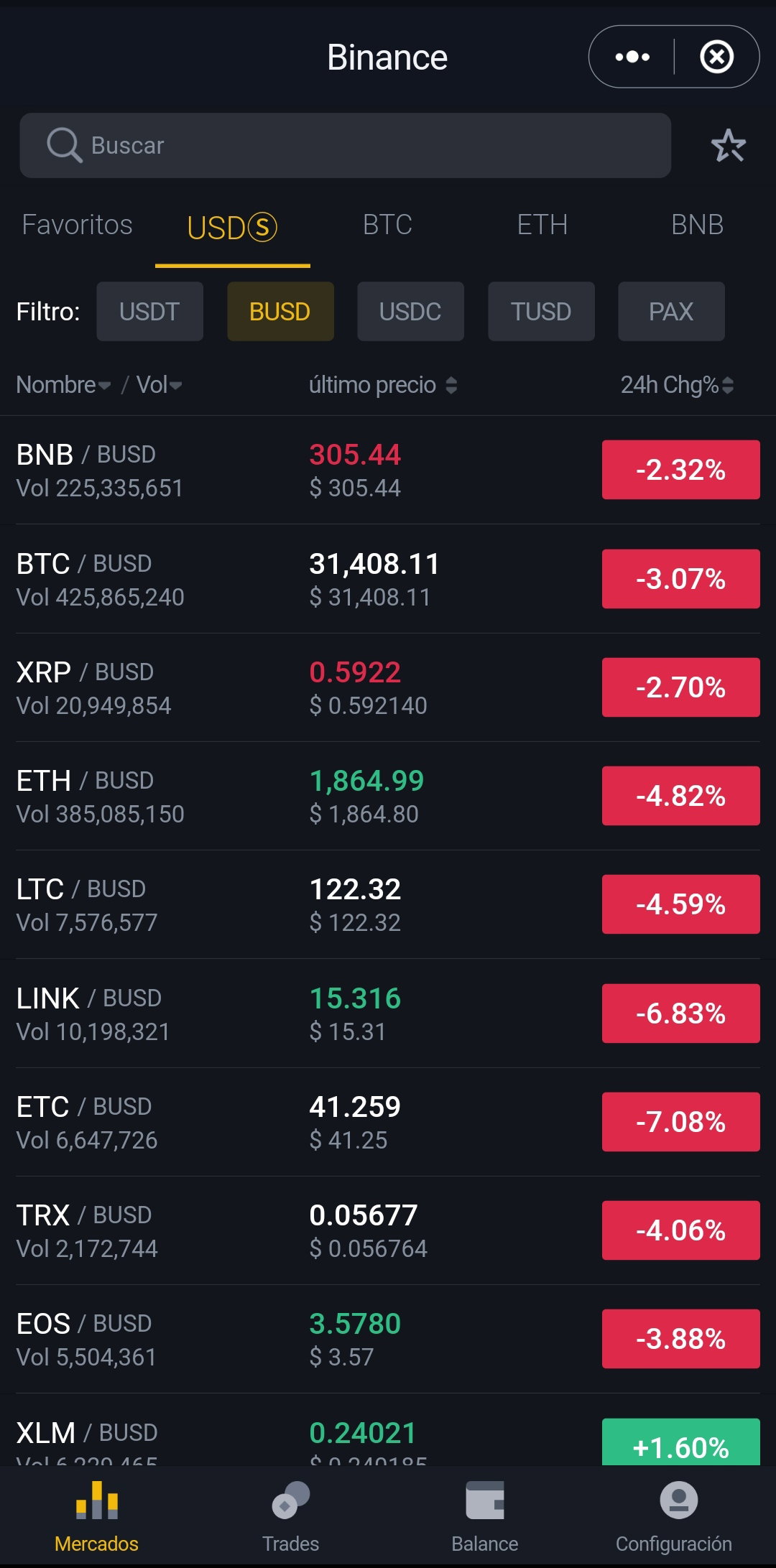Toggle the USDC filter chip
The height and width of the screenshot is (1568, 776).
click(x=410, y=311)
